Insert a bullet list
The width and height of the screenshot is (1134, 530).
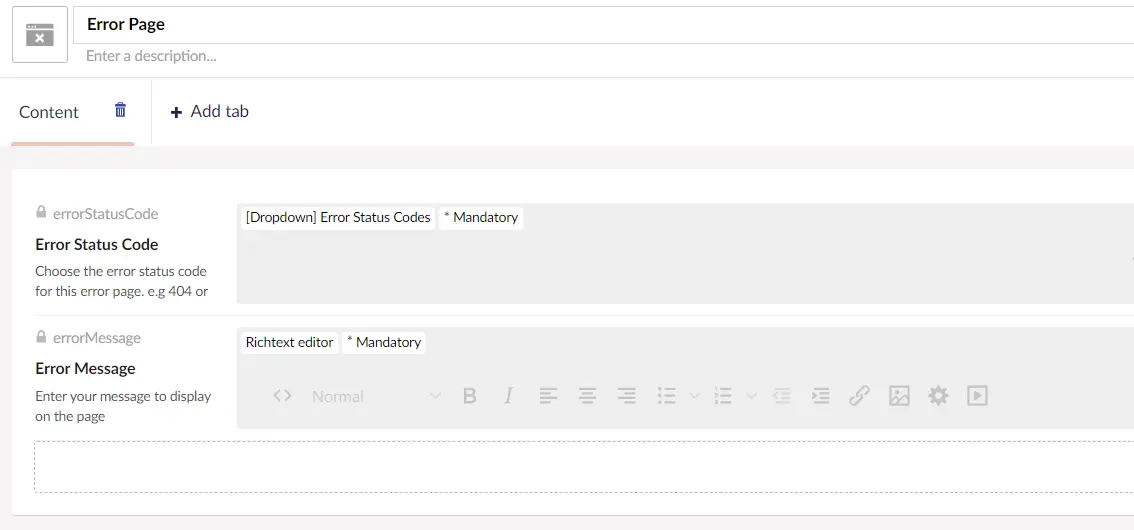point(667,396)
